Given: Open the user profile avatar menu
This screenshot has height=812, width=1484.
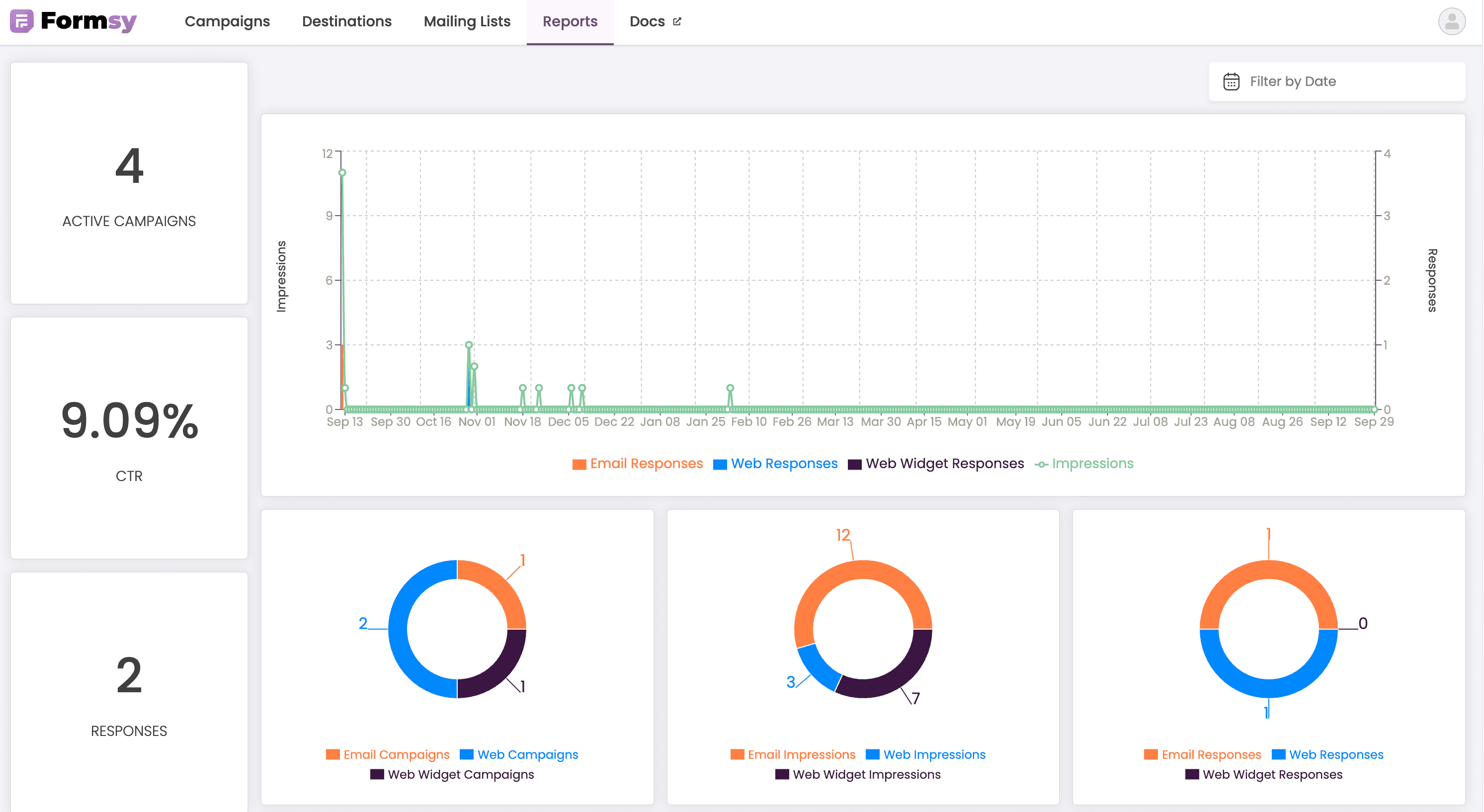Looking at the screenshot, I should point(1451,22).
